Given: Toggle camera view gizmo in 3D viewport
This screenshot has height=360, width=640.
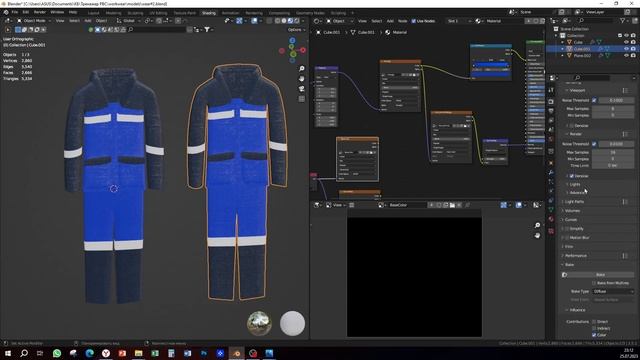Looking at the screenshot, I should [x=302, y=89].
